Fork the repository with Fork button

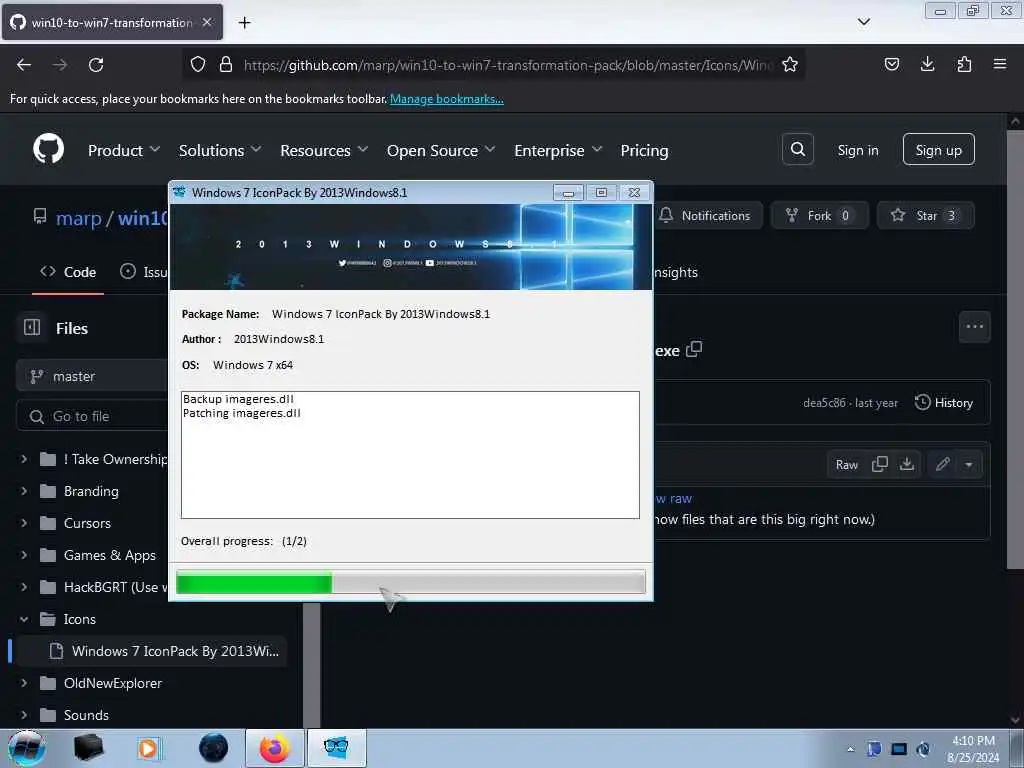(820, 216)
